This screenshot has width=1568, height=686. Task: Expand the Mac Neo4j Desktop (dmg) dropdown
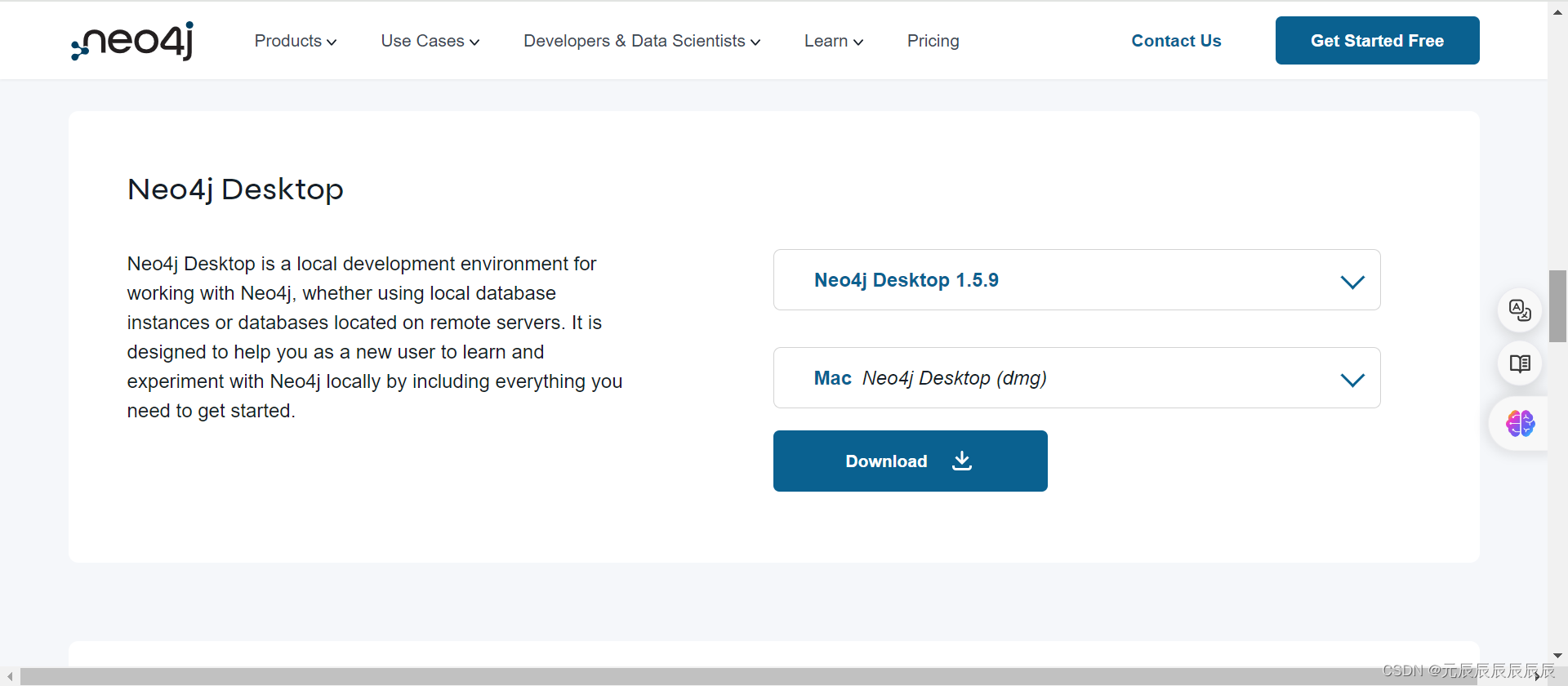click(1076, 378)
